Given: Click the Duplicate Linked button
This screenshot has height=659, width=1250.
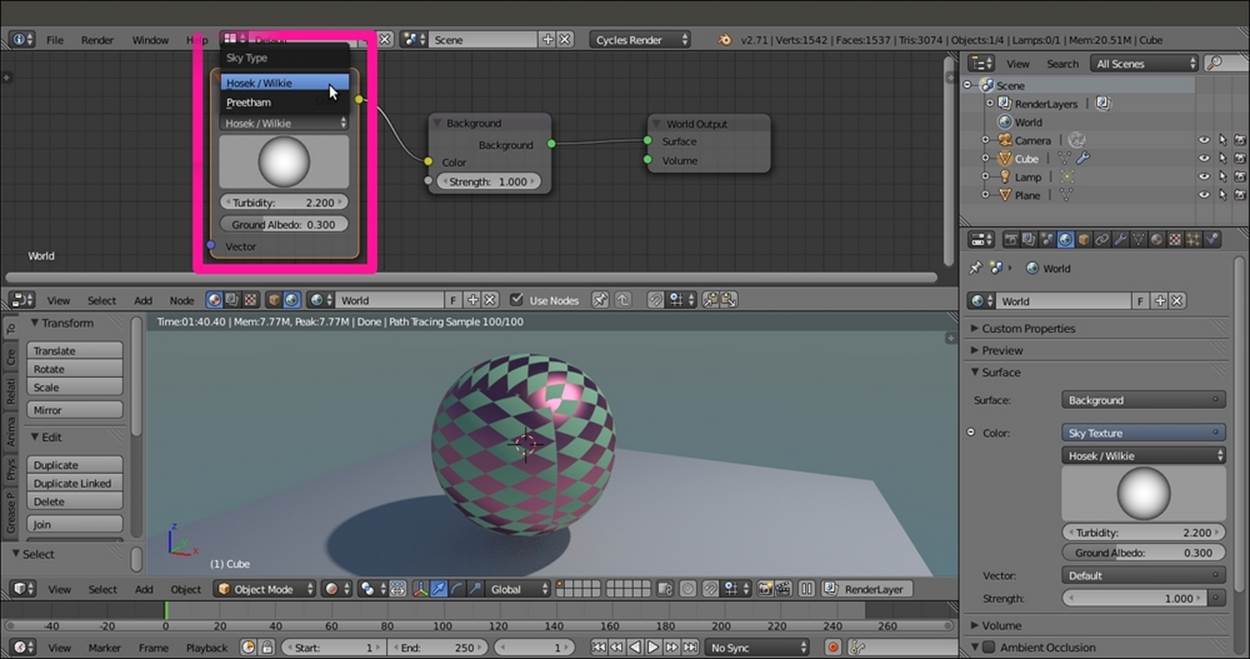Looking at the screenshot, I should click(76, 483).
